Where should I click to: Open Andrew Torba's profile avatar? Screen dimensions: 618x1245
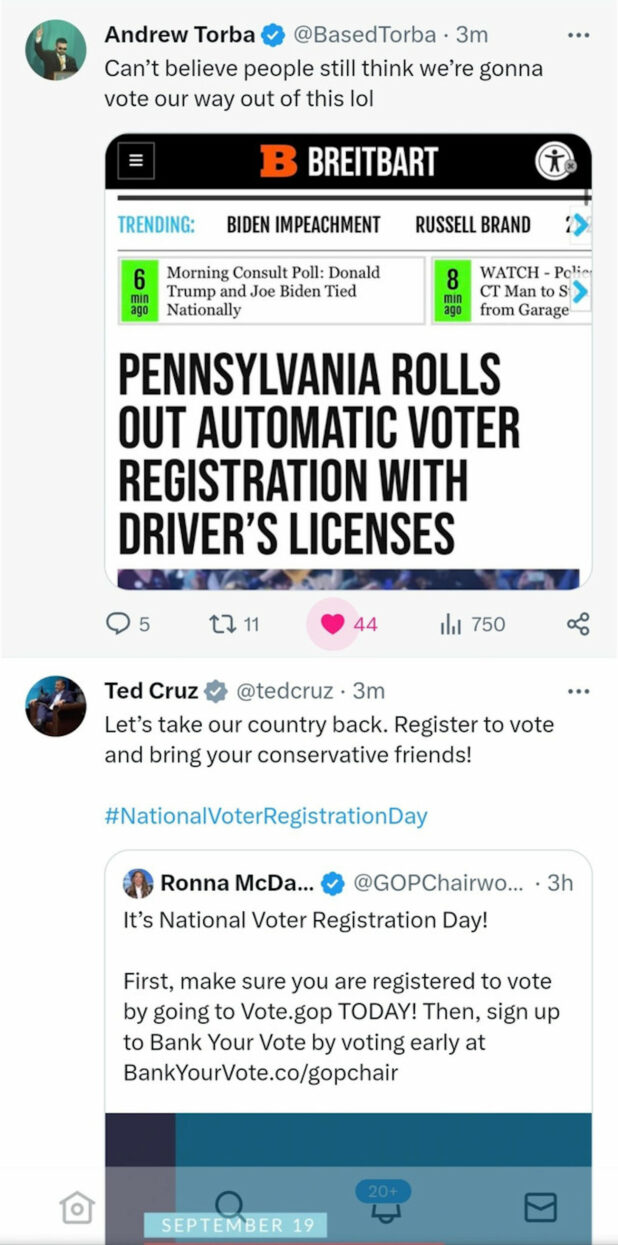click(x=55, y=49)
